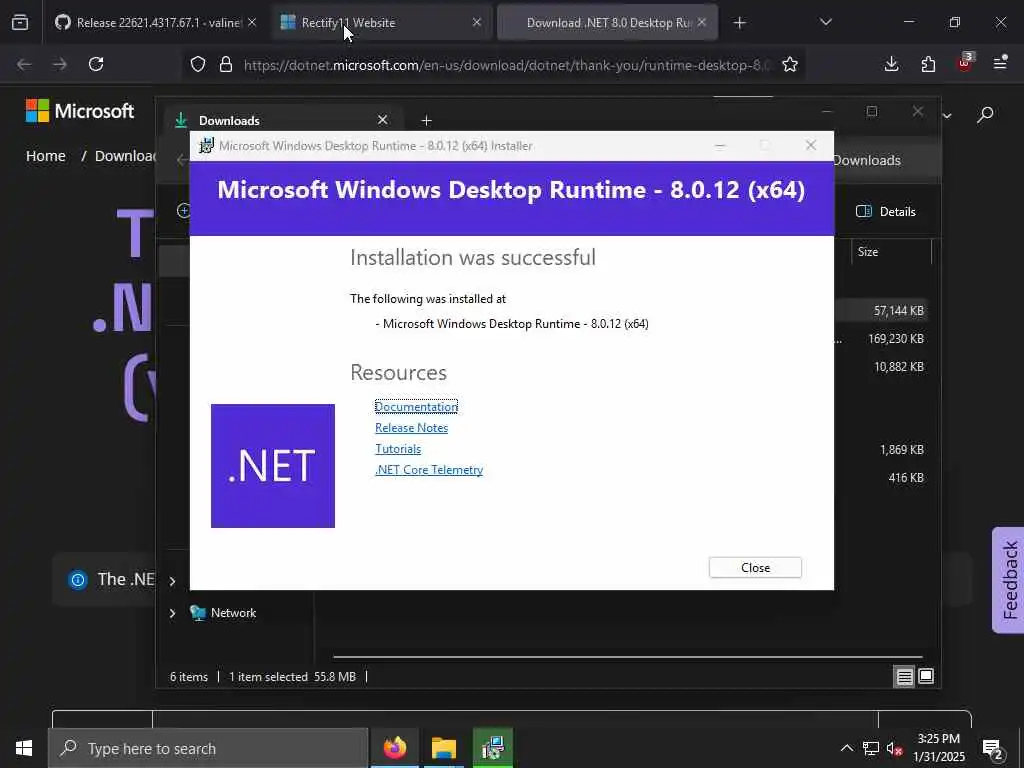
Task: Click the Microsoft logo on webpage
Action: (x=80, y=111)
